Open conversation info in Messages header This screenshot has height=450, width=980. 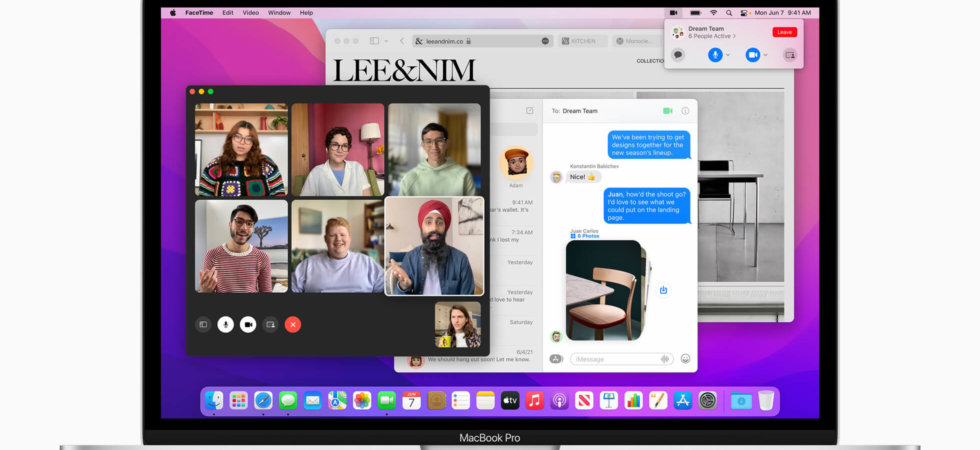(685, 111)
